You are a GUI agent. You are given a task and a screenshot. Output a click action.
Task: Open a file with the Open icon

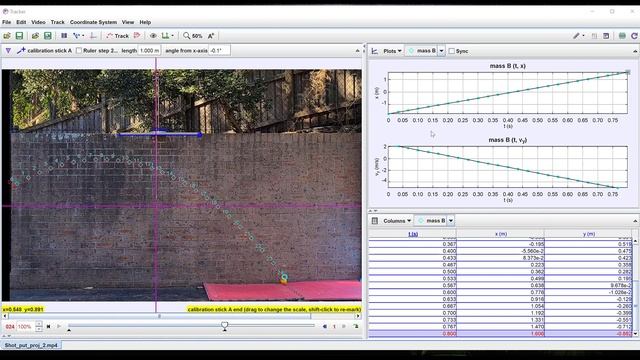pyautogui.click(x=7, y=36)
